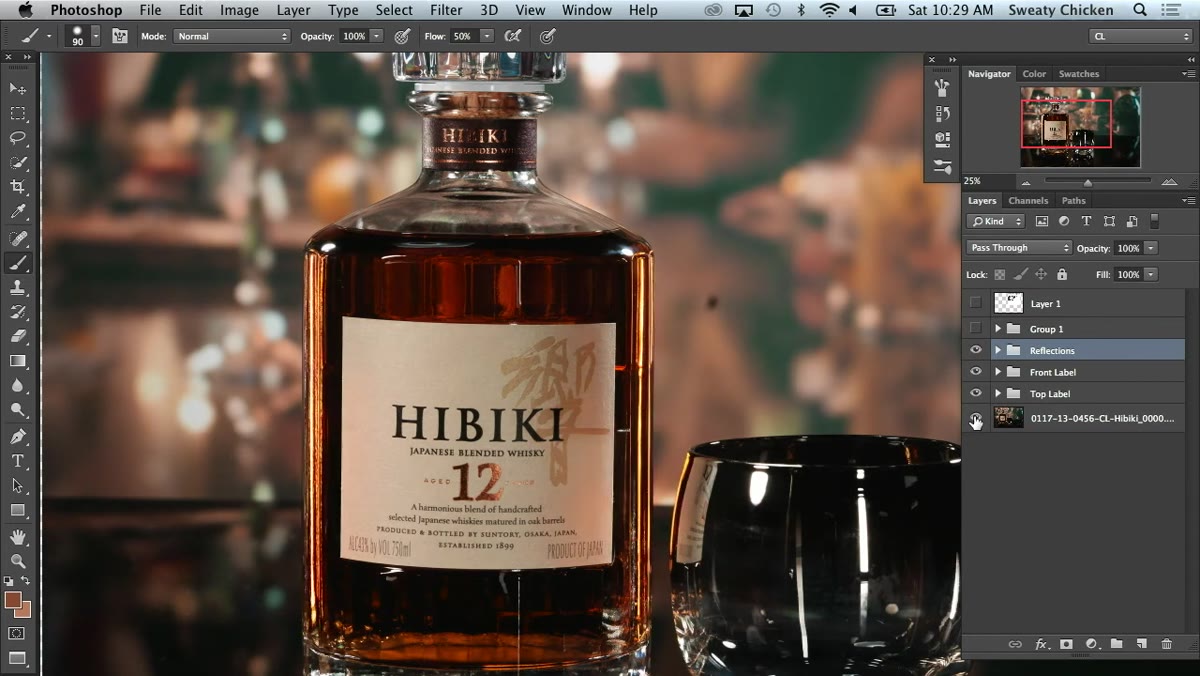Select the Blur tool
The image size is (1200, 676).
pyautogui.click(x=18, y=386)
